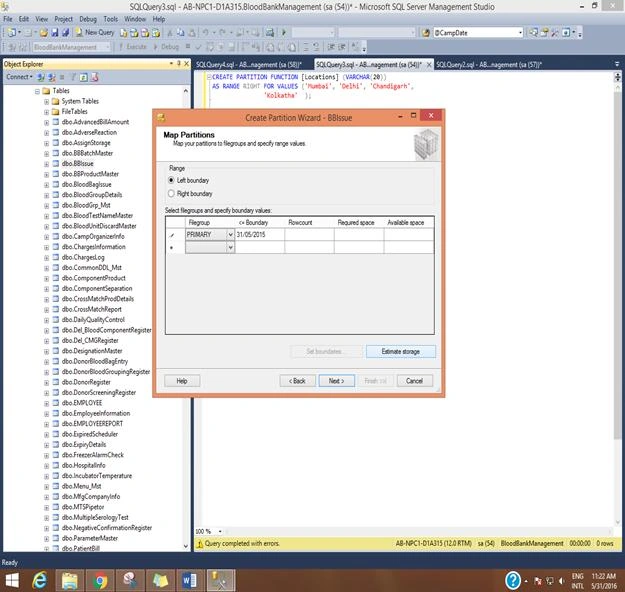Click the refresh icon in Object Explorer
Viewport: 625px width, 592px height.
(x=84, y=77)
